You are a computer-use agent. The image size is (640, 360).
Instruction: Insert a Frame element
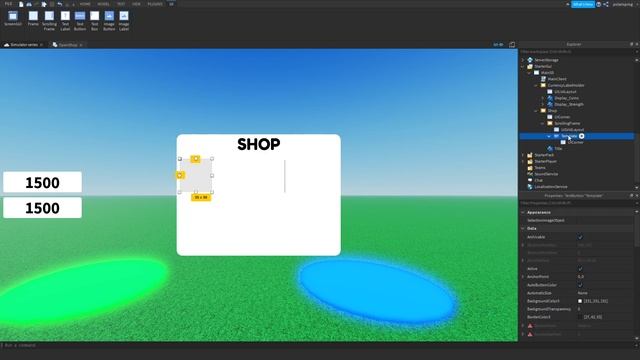coord(33,19)
